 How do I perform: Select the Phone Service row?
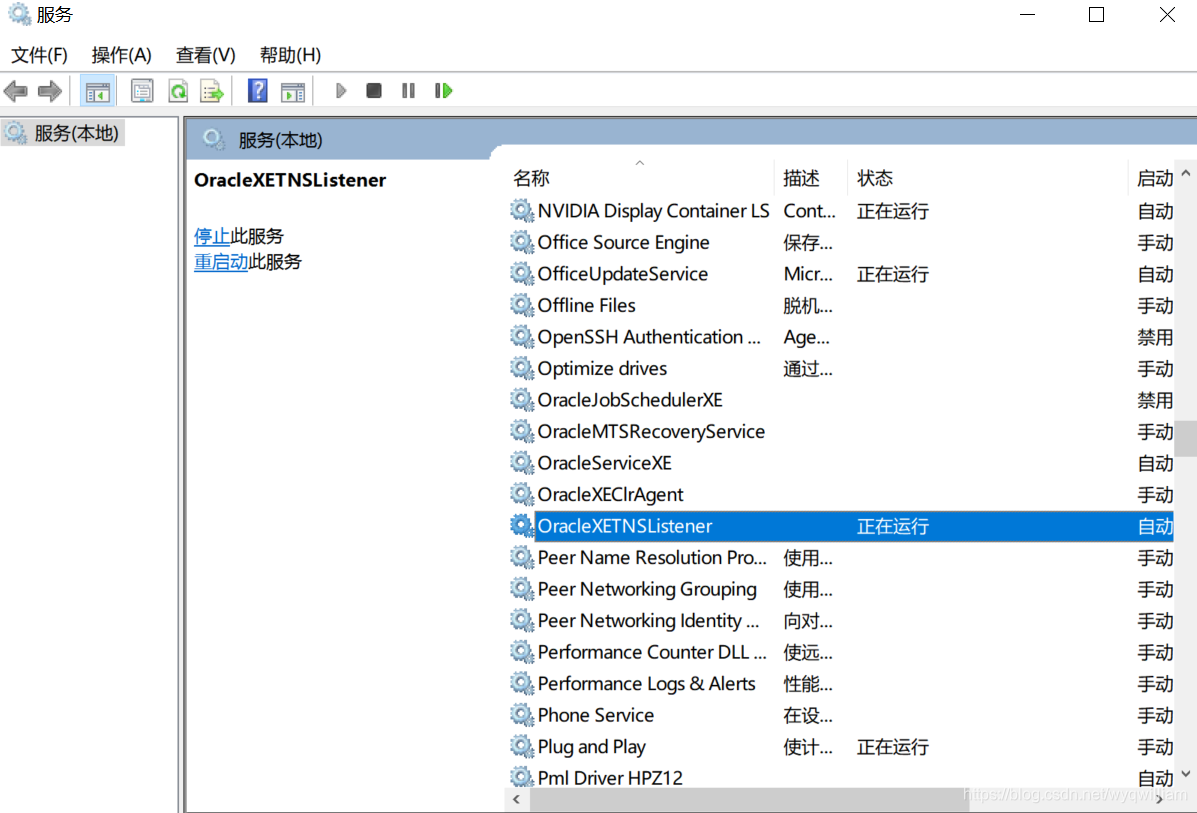click(x=840, y=715)
